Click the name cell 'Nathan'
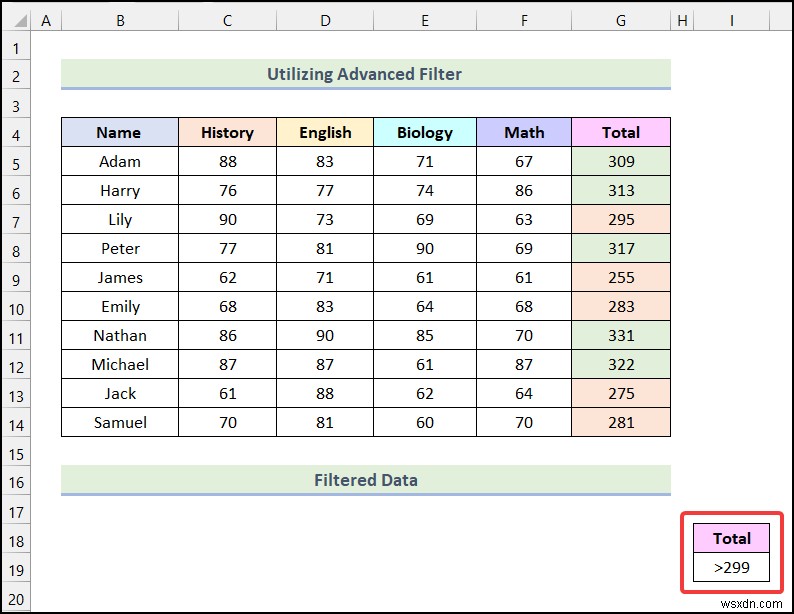 pos(120,335)
